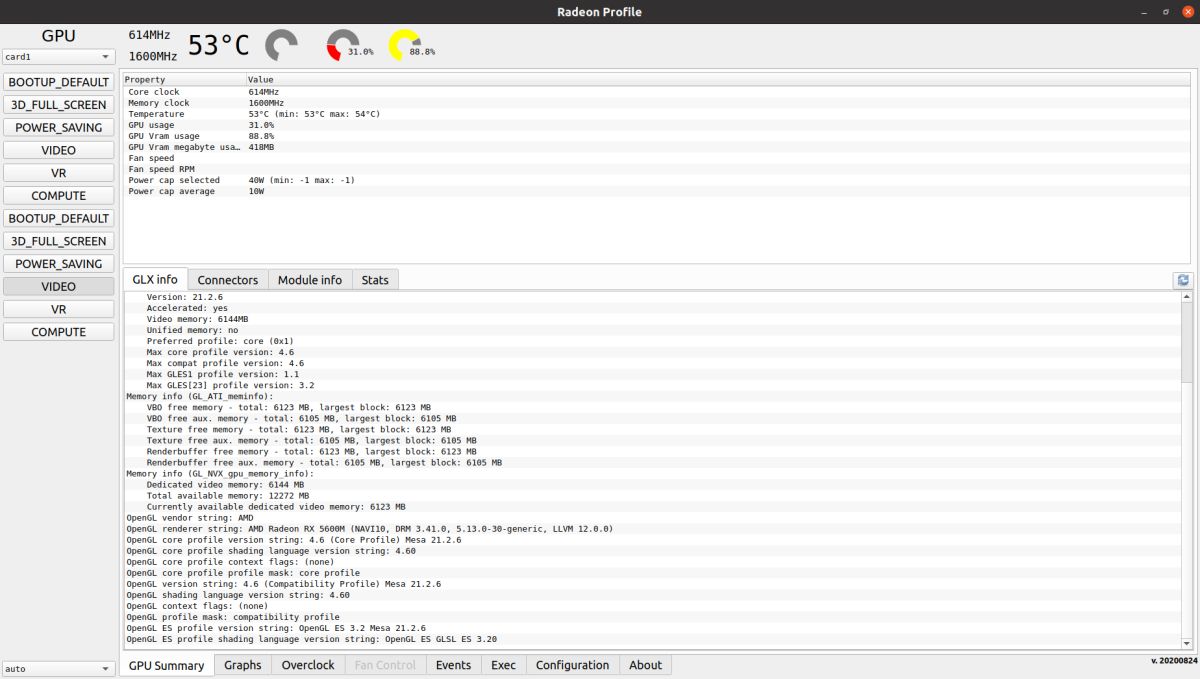This screenshot has height=679, width=1200.
Task: Select the GPU usage row
Action: tap(656, 125)
